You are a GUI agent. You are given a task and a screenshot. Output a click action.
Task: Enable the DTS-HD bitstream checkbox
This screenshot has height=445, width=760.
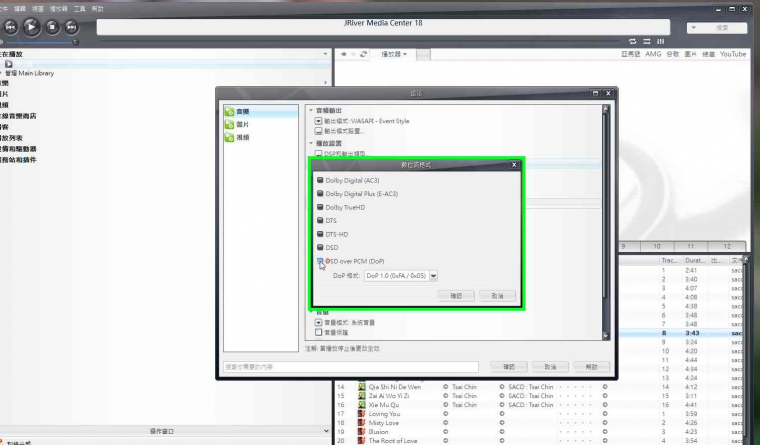tap(320, 234)
